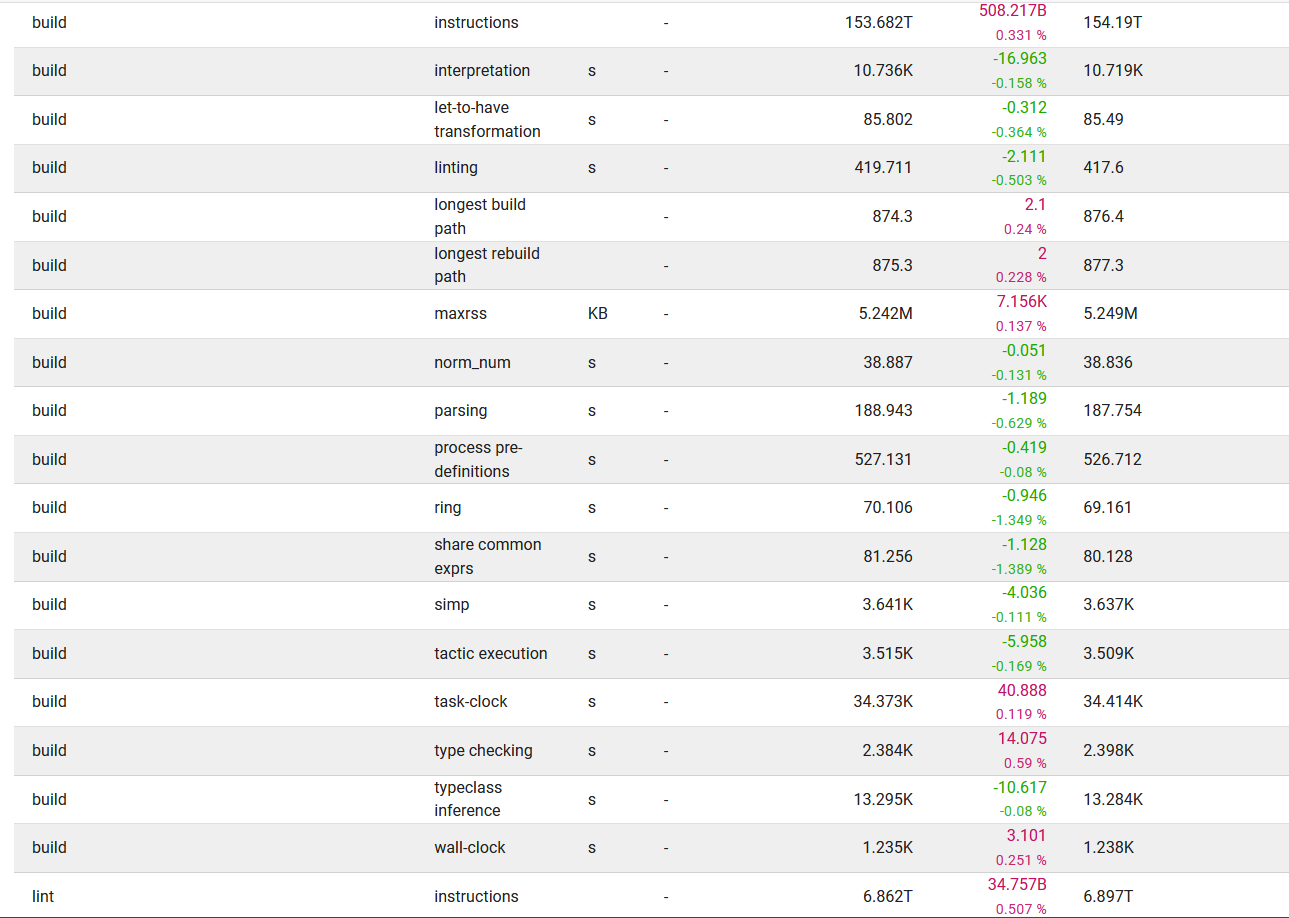Click the 'lint' category cell
The width and height of the screenshot is (1289, 918).
coord(43,897)
